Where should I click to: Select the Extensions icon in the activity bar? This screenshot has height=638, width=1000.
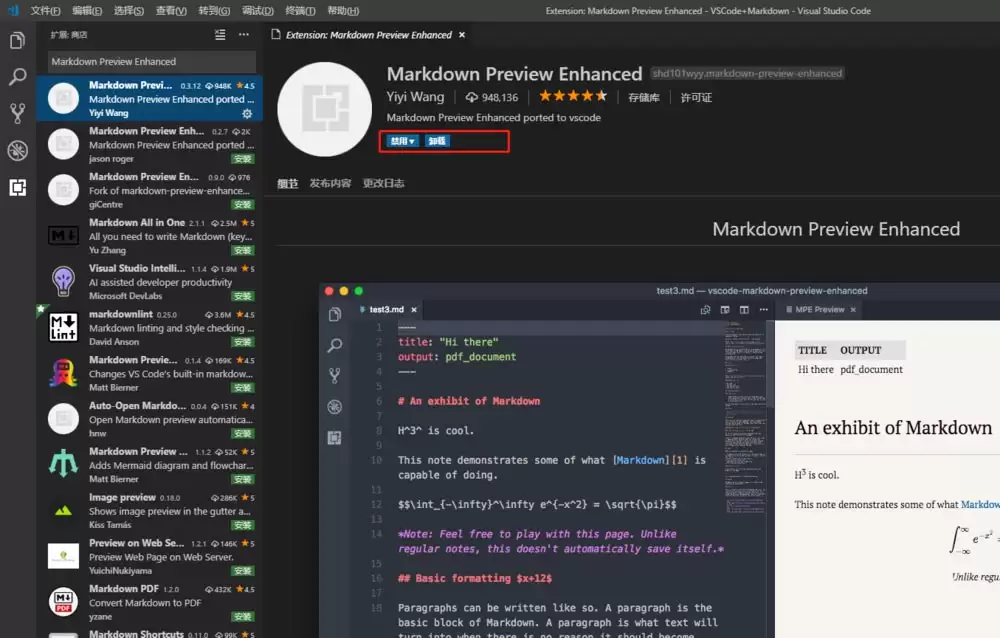click(16, 187)
